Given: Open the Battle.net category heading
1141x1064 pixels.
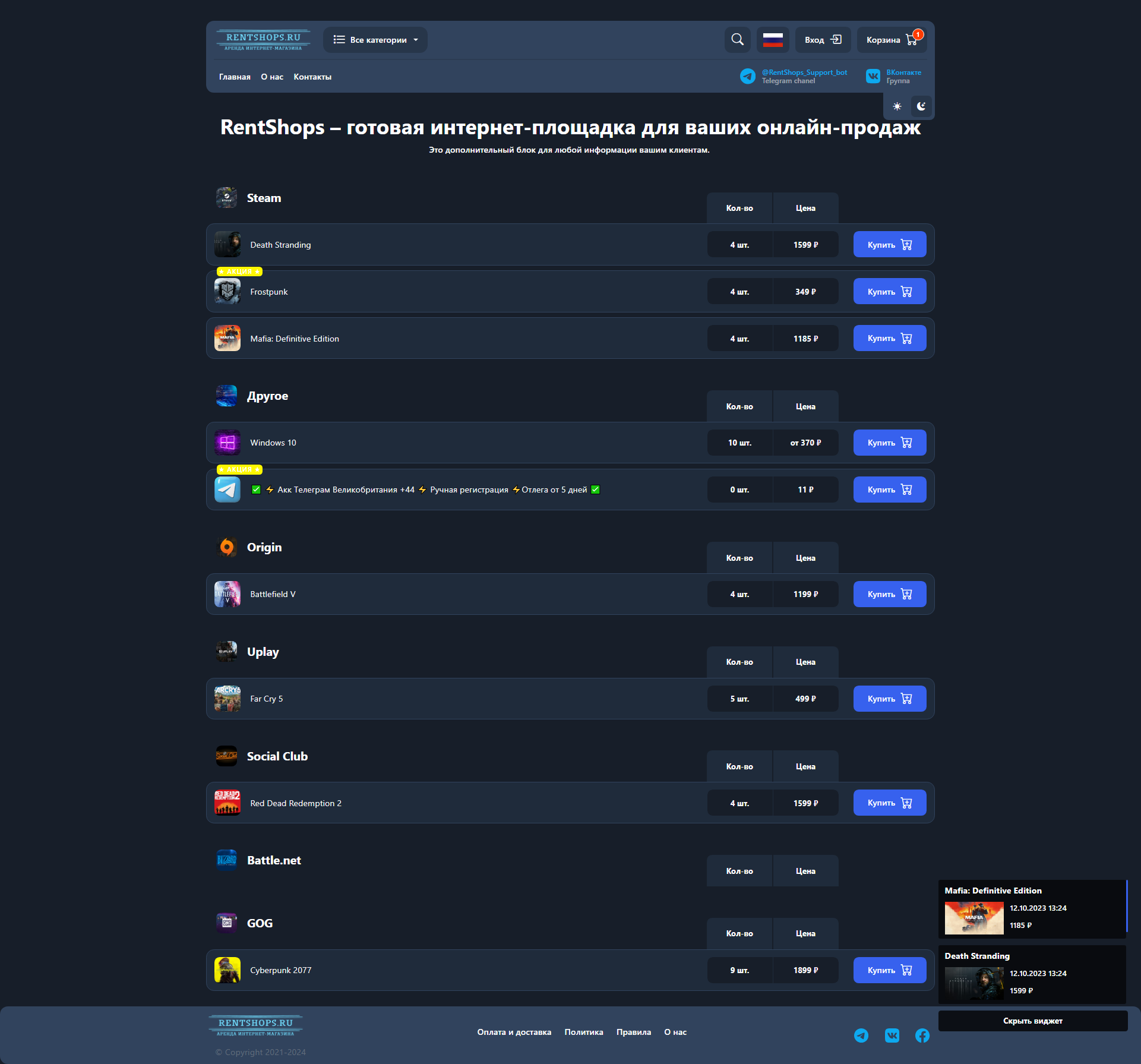Looking at the screenshot, I should pyautogui.click(x=274, y=860).
